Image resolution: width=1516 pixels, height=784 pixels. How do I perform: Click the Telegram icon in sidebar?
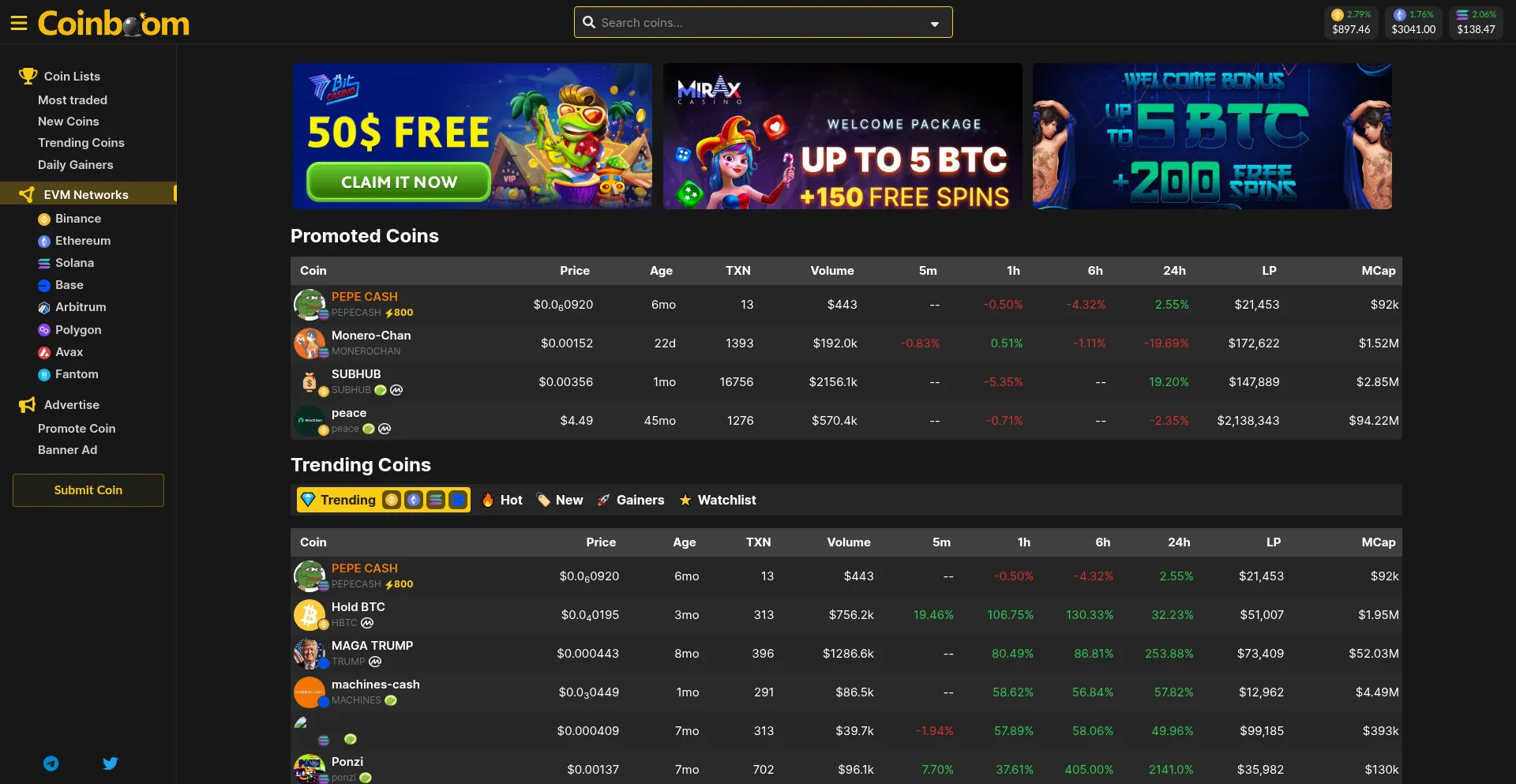51,763
